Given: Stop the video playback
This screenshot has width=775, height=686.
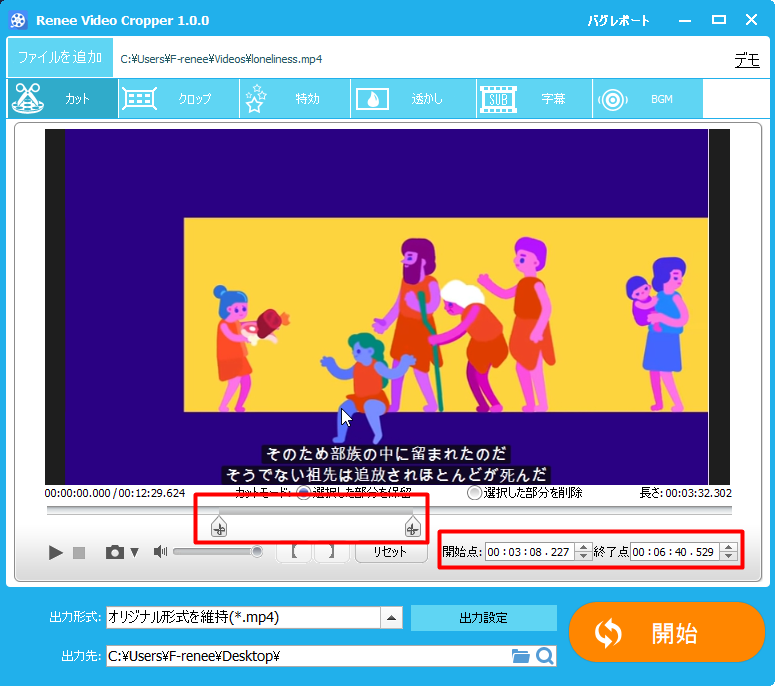Looking at the screenshot, I should point(79,552).
